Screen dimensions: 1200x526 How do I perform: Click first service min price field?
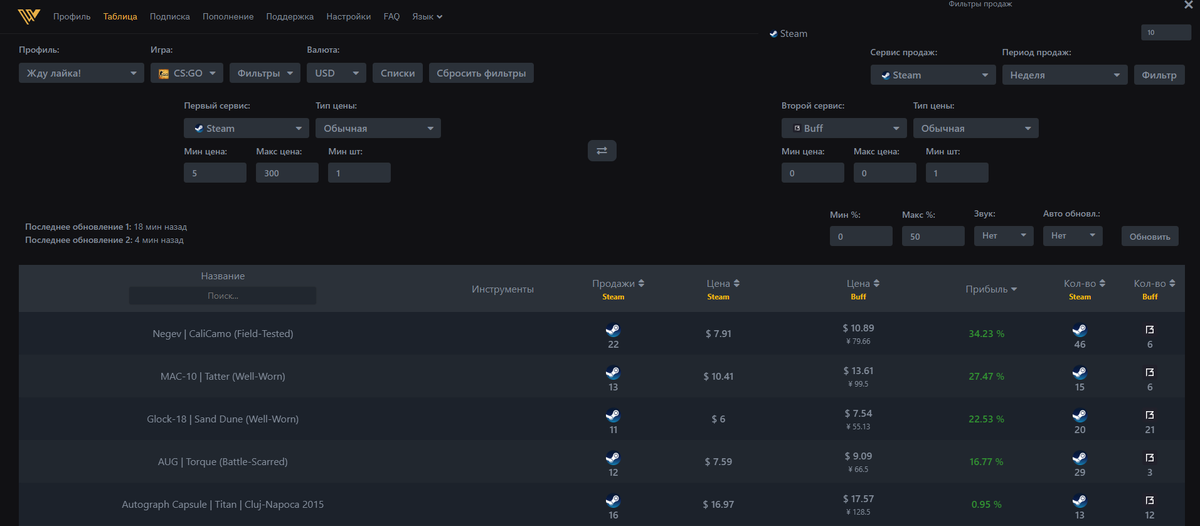coord(215,173)
